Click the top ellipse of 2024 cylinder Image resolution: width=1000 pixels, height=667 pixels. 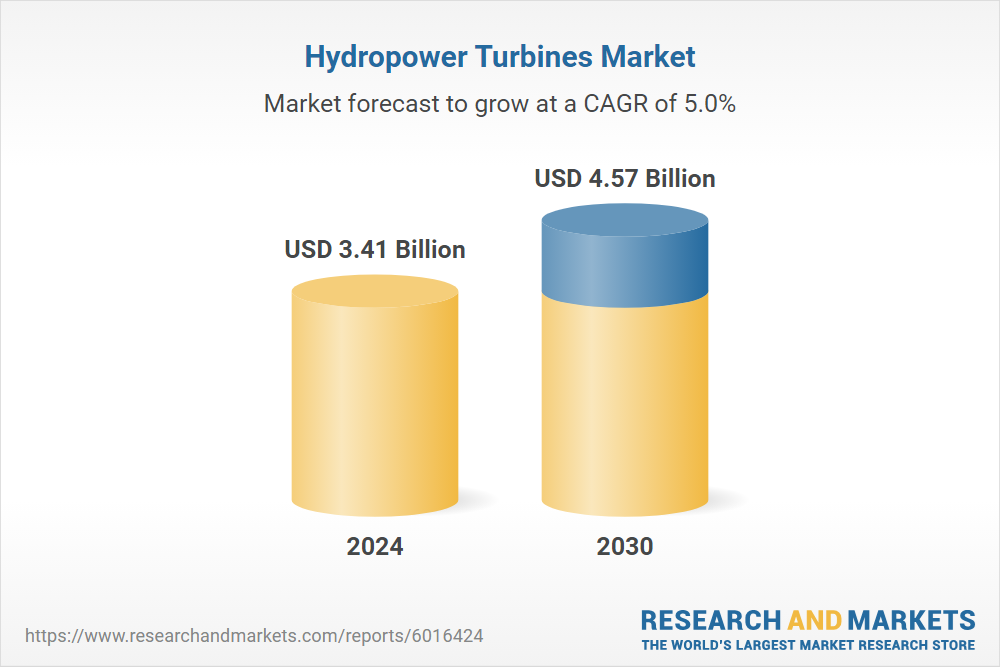(x=375, y=291)
